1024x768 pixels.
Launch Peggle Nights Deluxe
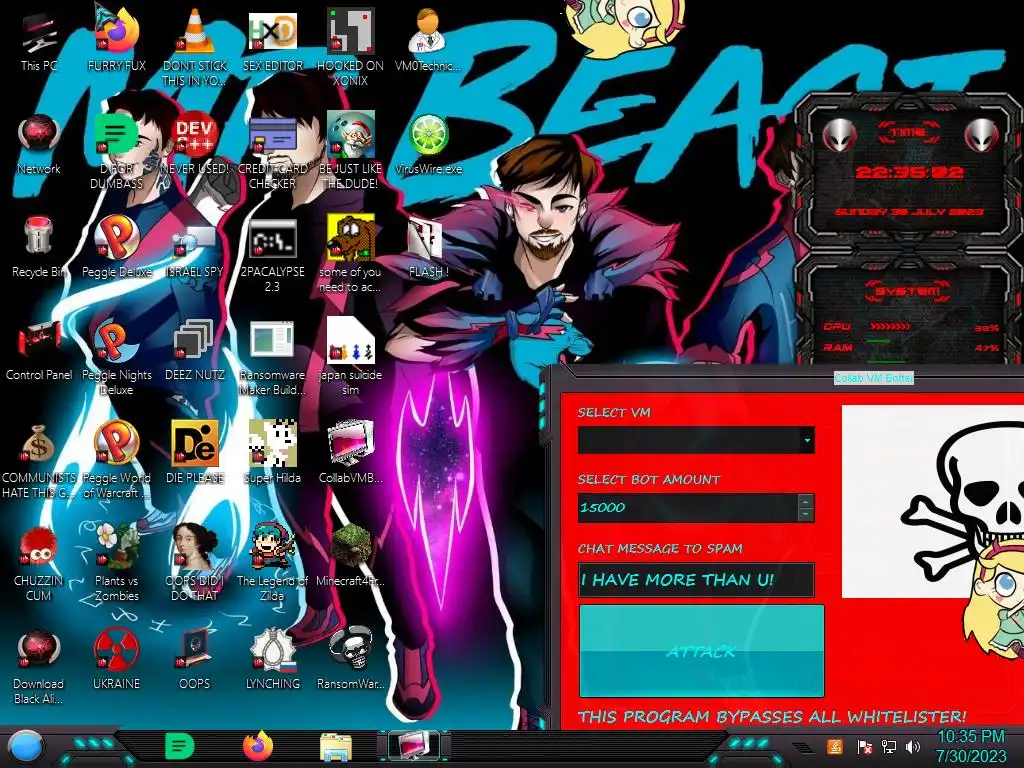(x=116, y=358)
